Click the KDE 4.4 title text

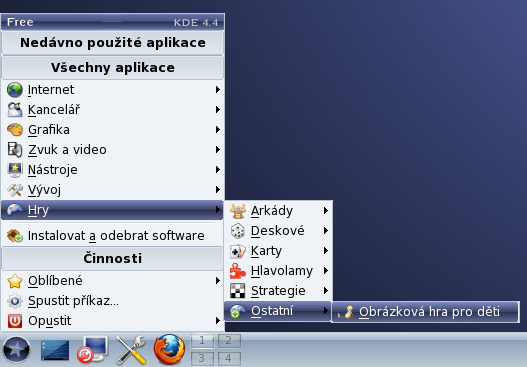[x=196, y=23]
